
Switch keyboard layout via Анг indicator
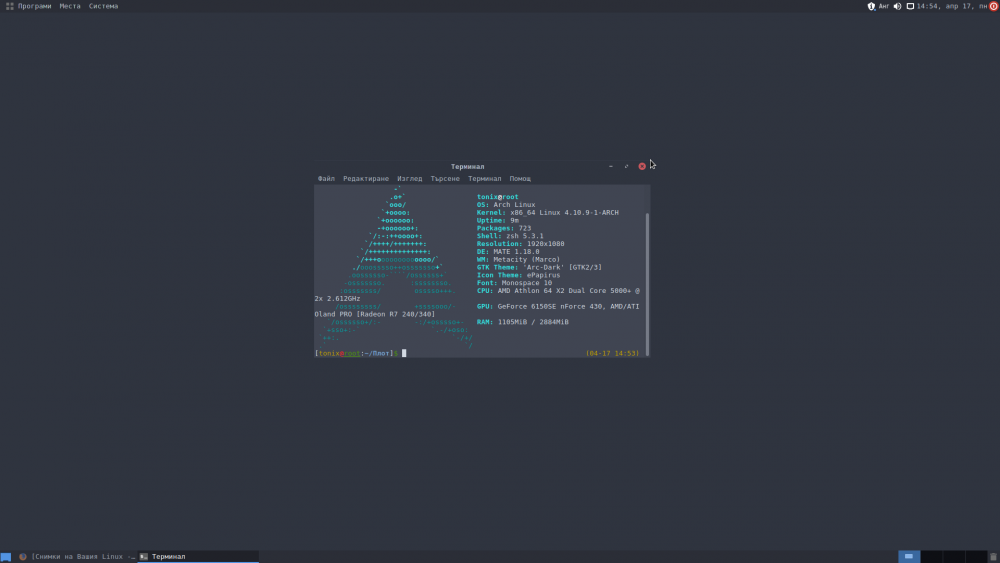click(884, 6)
